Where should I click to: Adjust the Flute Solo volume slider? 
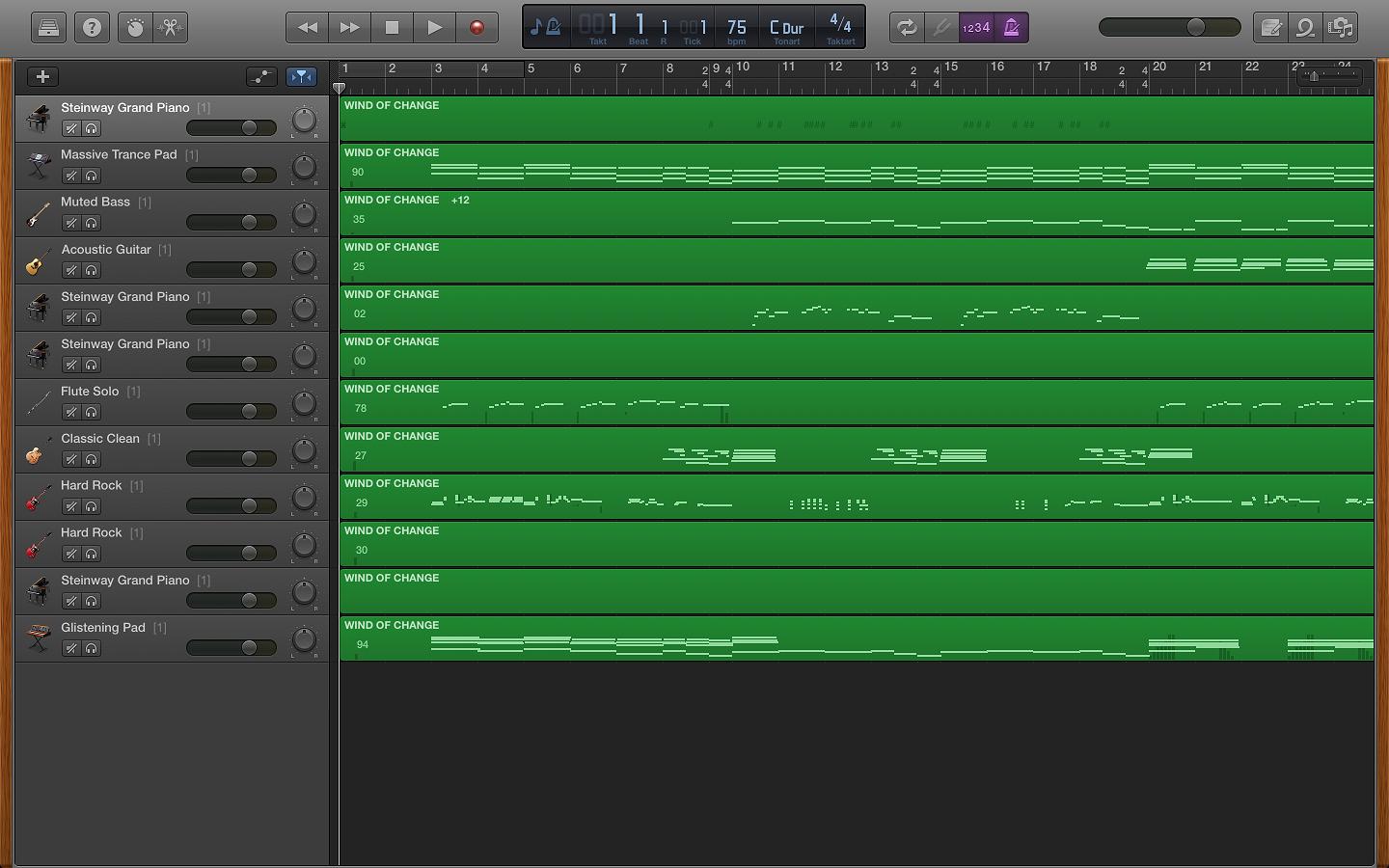point(231,412)
